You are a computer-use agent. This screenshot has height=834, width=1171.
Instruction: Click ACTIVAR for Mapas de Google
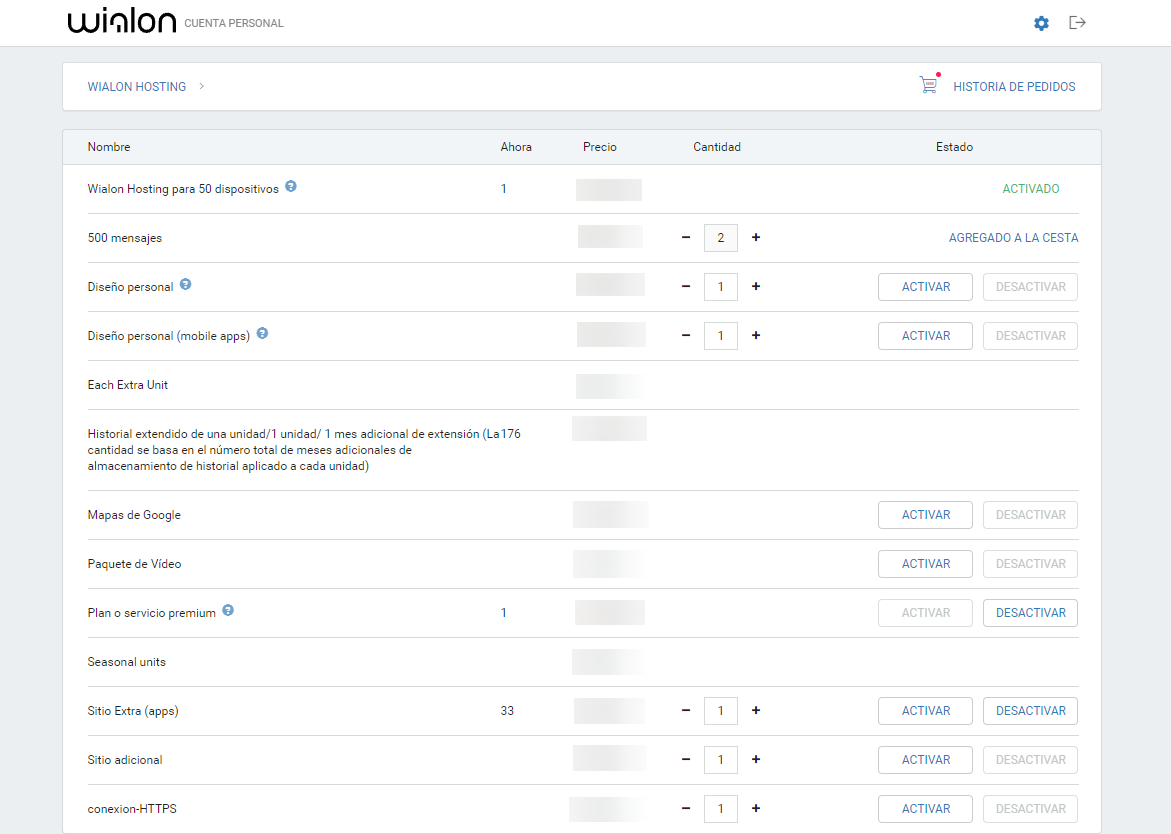coord(925,514)
